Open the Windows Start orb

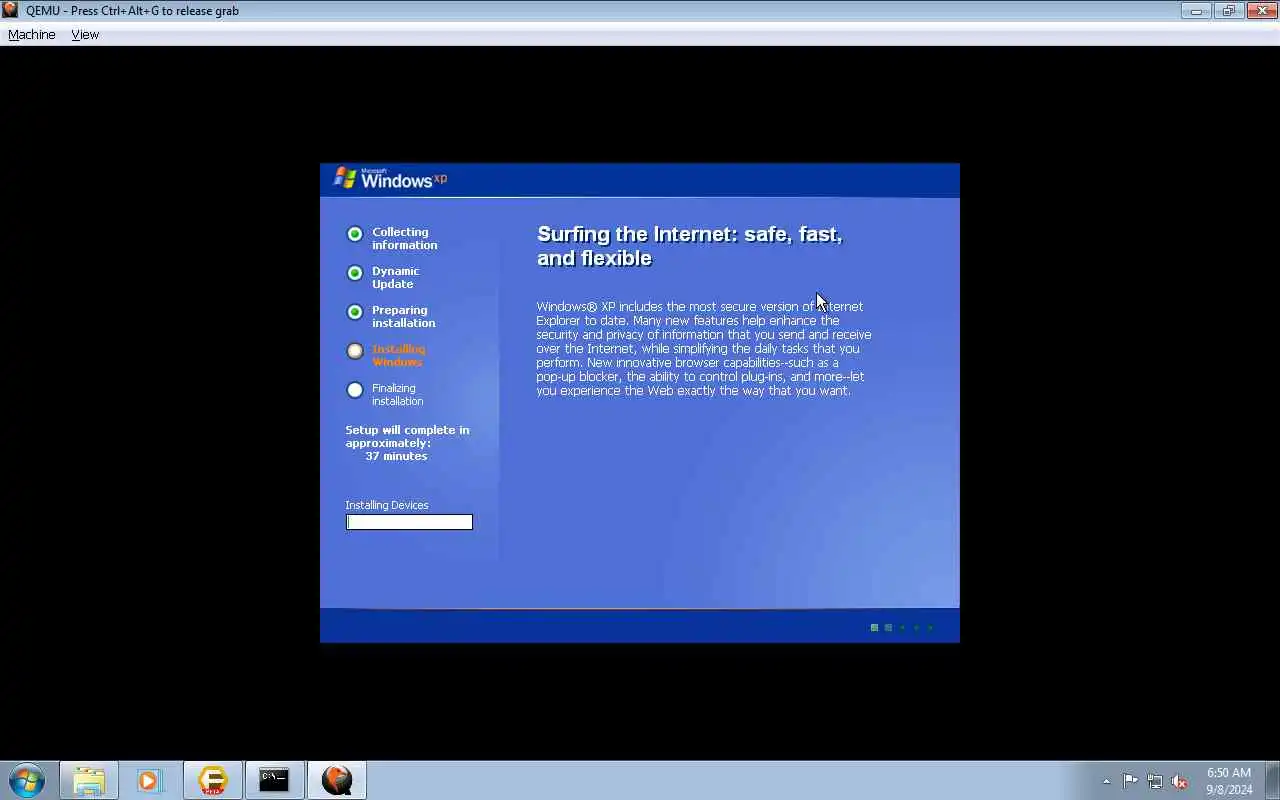click(27, 780)
